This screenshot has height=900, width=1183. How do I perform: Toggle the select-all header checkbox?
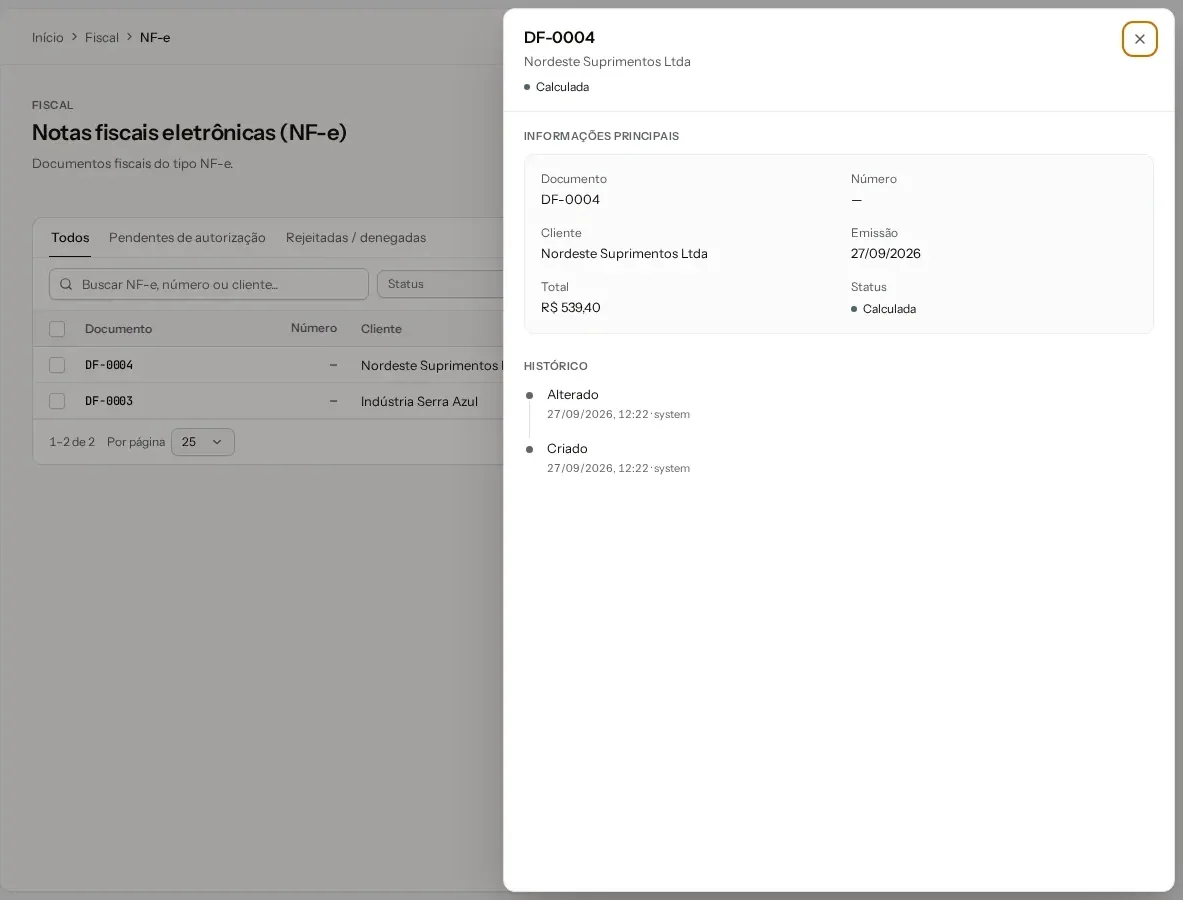pos(57,329)
